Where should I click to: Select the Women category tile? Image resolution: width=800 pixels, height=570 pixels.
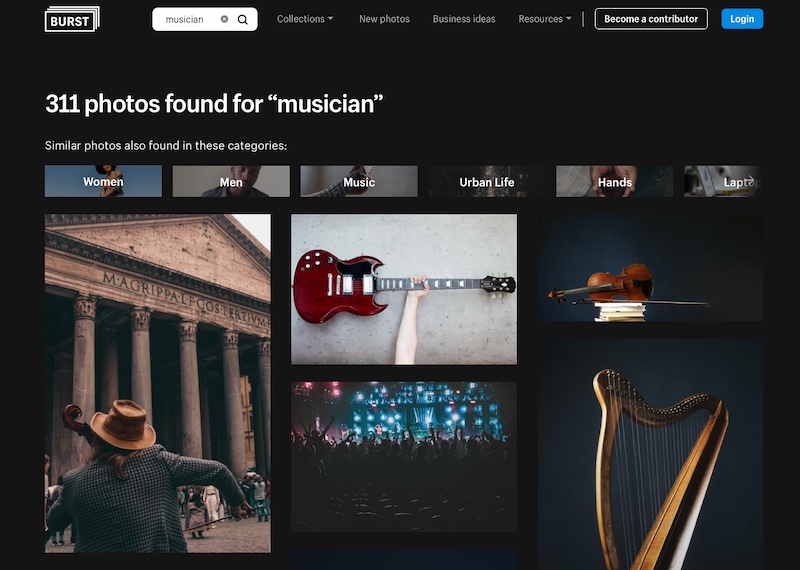[x=103, y=181]
